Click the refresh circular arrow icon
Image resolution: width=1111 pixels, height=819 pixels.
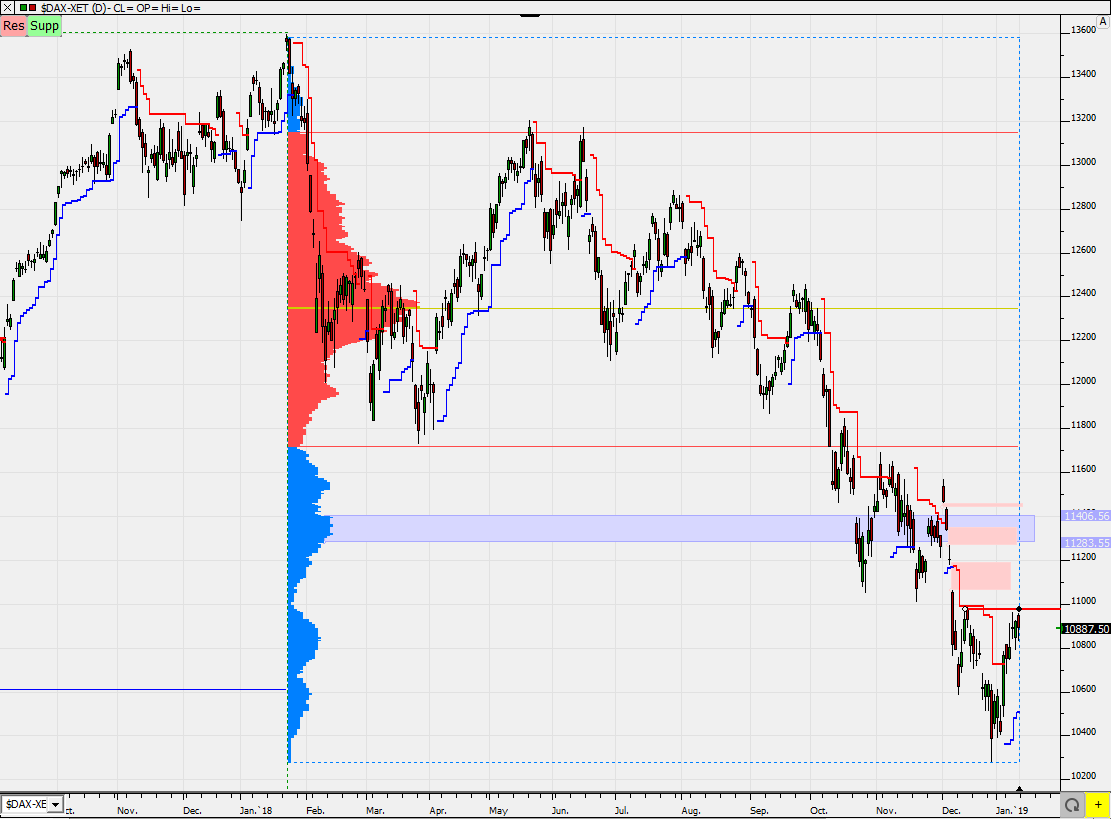[1072, 804]
